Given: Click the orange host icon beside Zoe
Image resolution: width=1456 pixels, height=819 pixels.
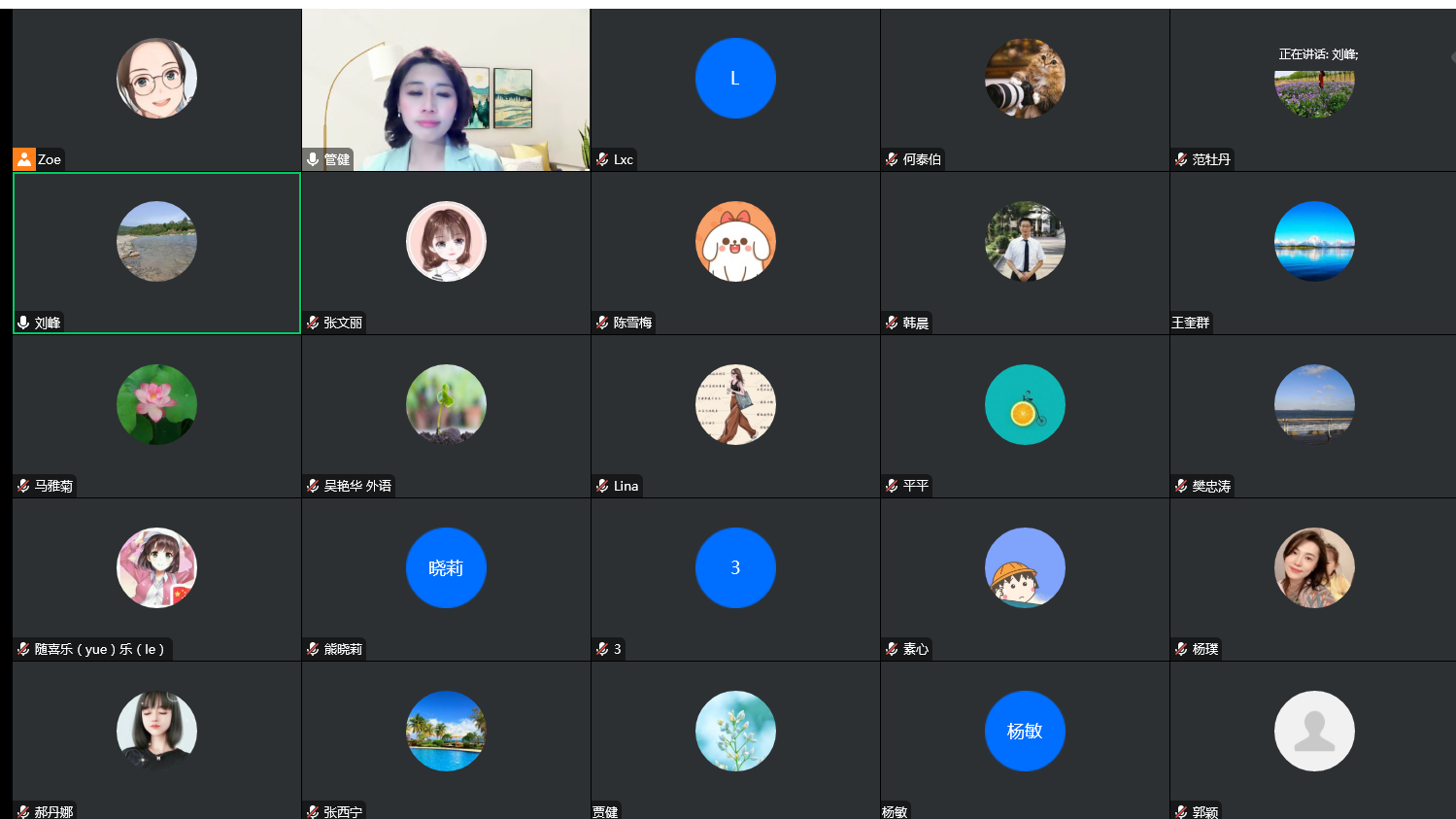Looking at the screenshot, I should click(24, 159).
